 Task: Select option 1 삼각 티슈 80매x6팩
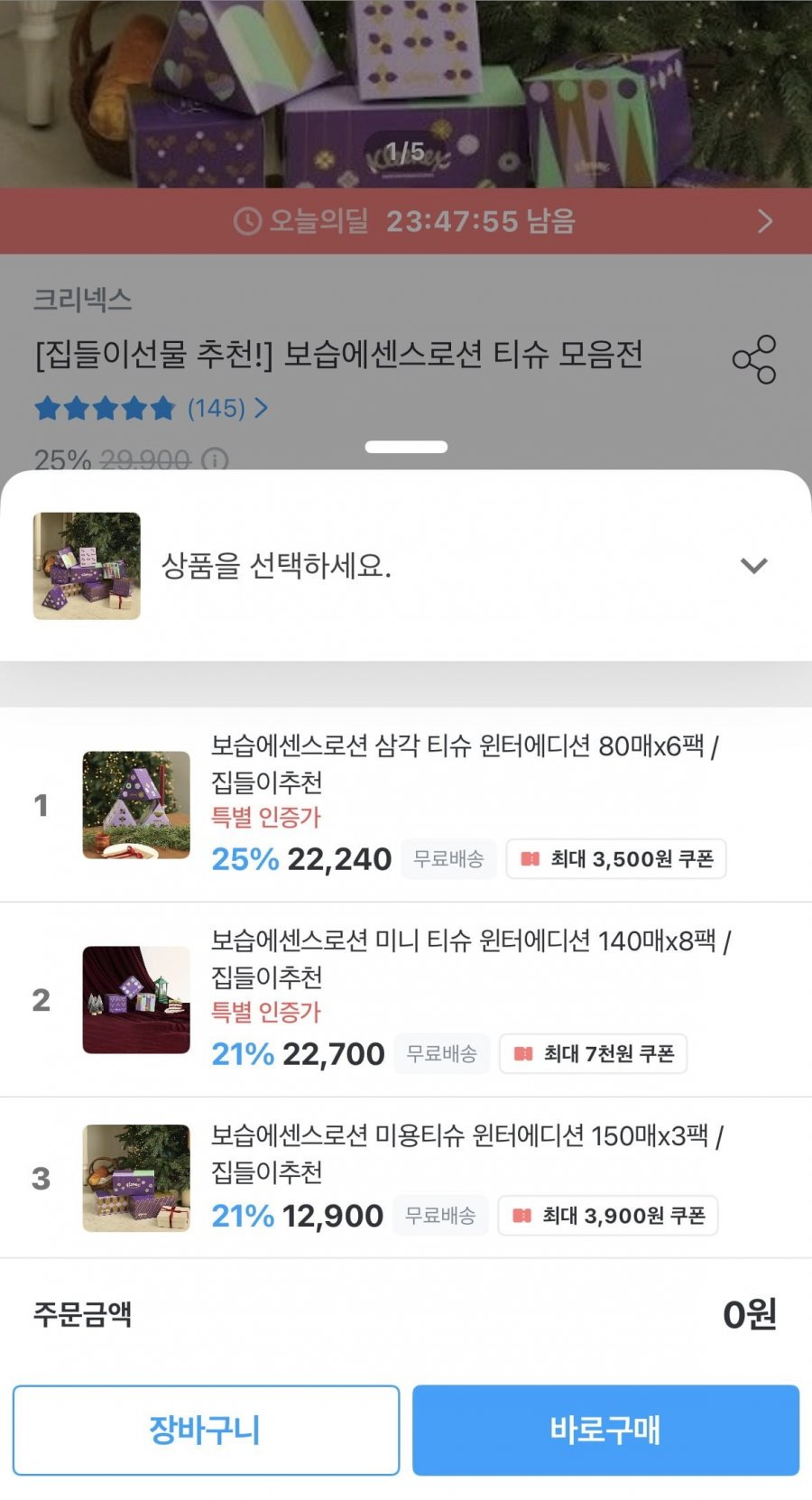pos(465,763)
